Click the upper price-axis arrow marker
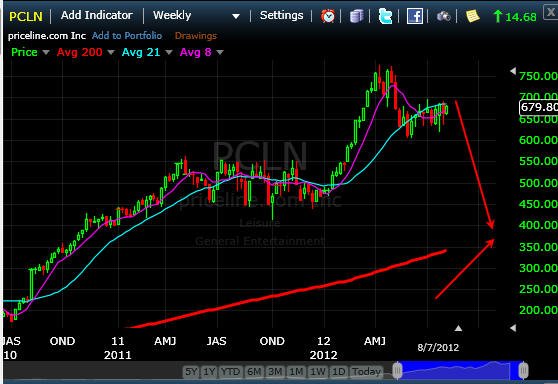 point(513,71)
